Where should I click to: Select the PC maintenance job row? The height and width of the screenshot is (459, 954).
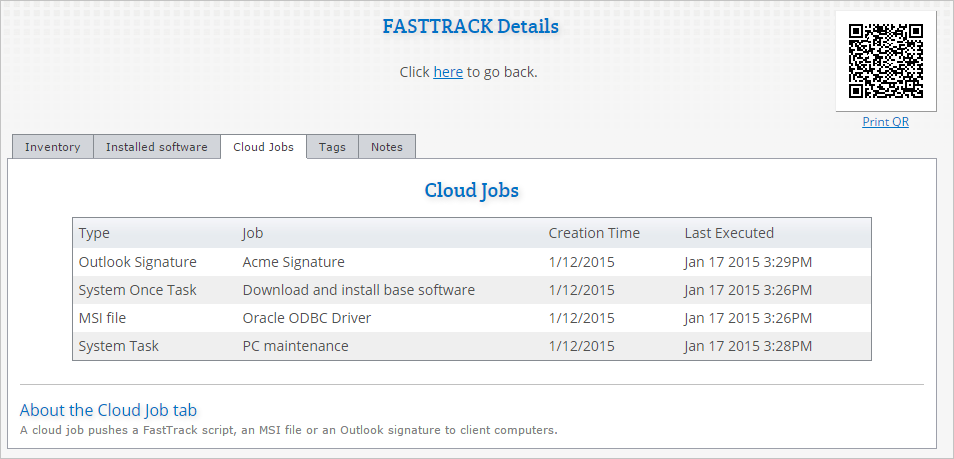point(295,346)
